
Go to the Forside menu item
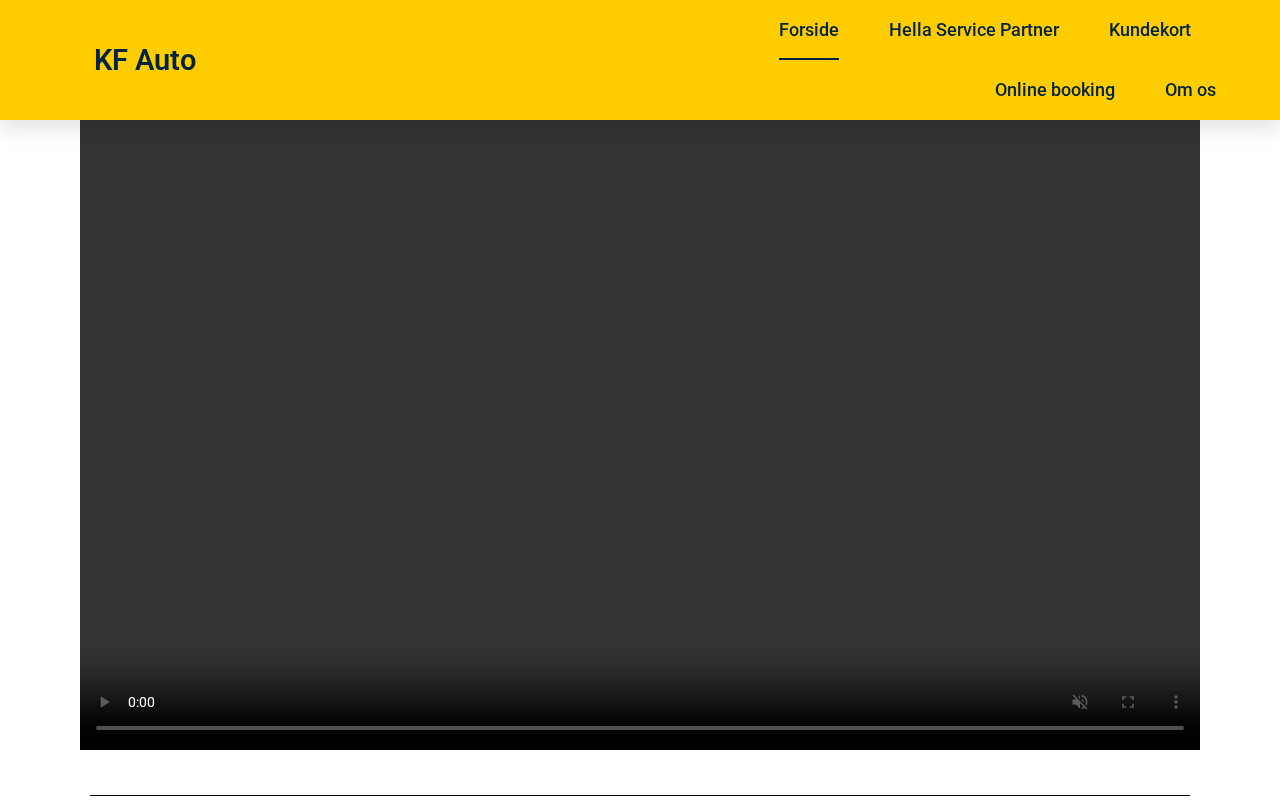[809, 30]
